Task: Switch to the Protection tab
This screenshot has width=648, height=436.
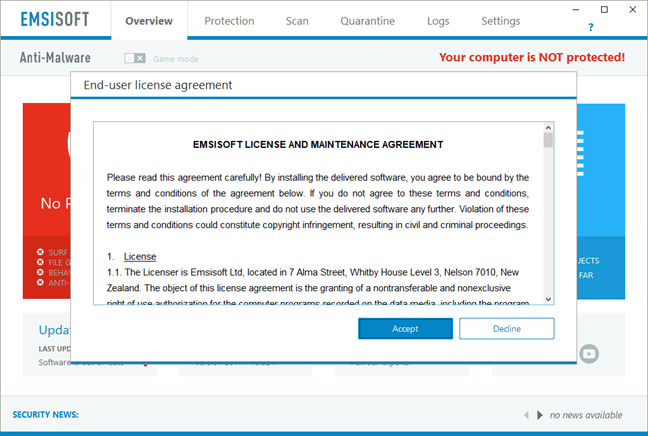Action: coord(229,21)
